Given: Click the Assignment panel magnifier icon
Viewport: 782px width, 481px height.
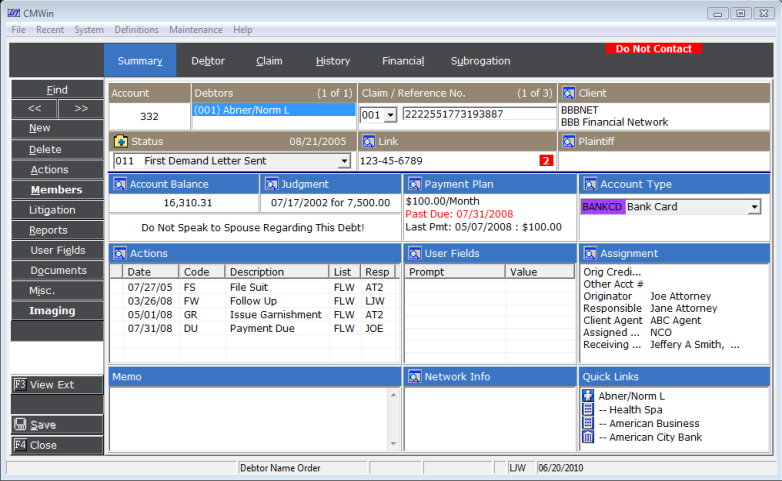Looking at the screenshot, I should (x=590, y=254).
